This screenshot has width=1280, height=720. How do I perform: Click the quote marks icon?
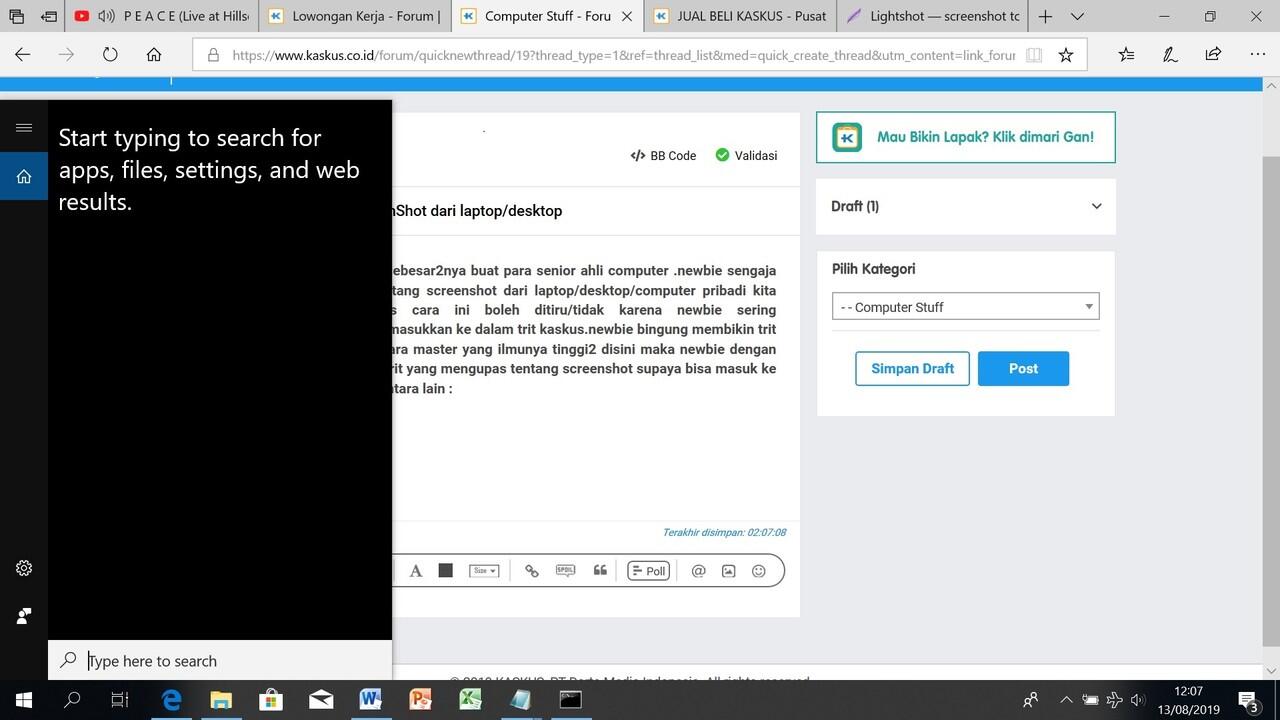click(x=600, y=570)
